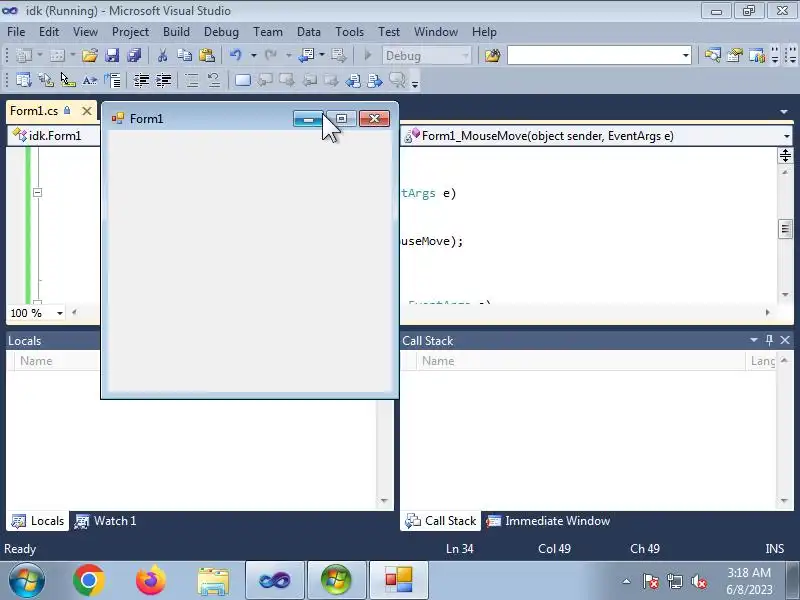Switch to the Call Stack tab
The image size is (800, 600).
pos(440,521)
